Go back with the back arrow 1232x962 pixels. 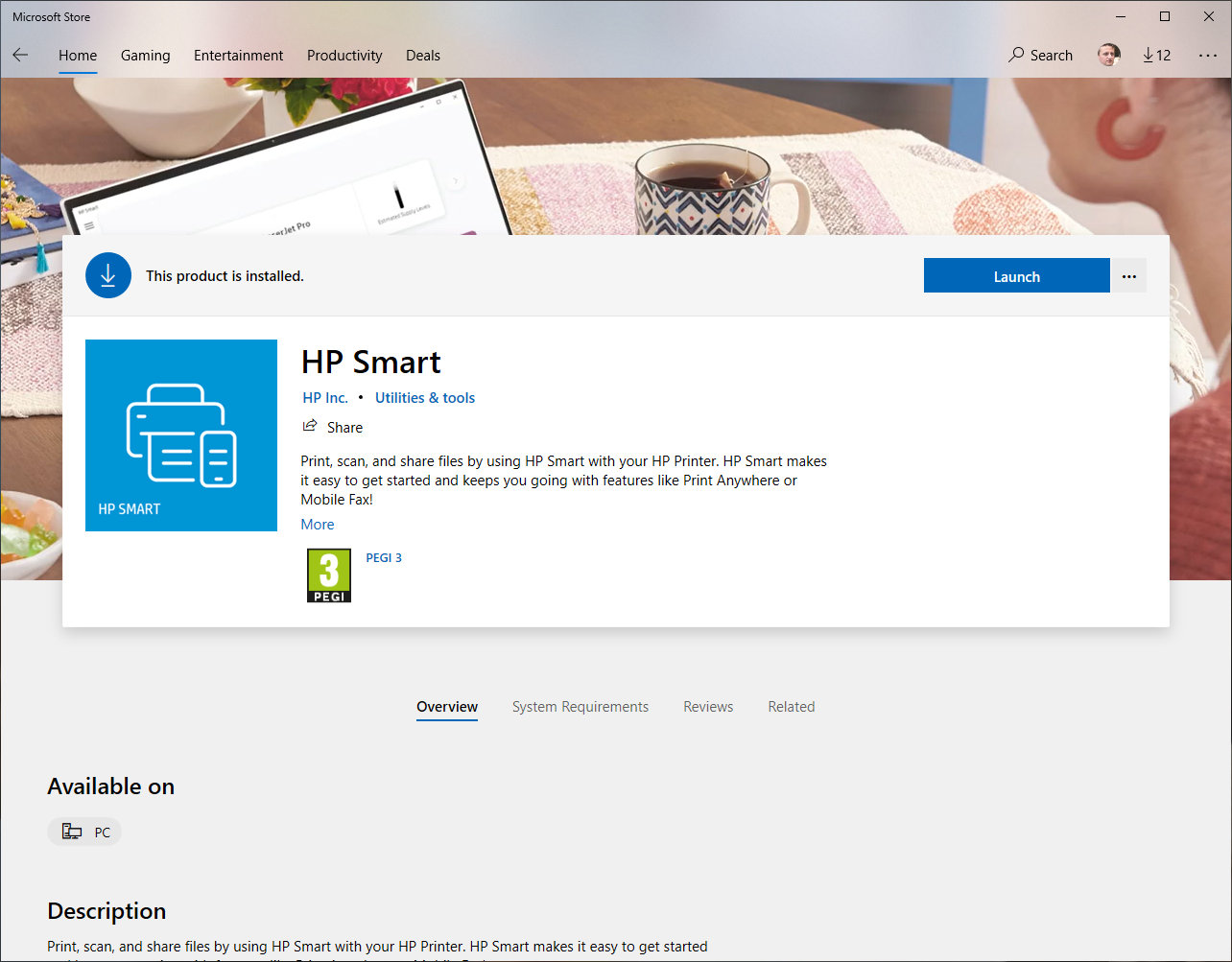20,56
